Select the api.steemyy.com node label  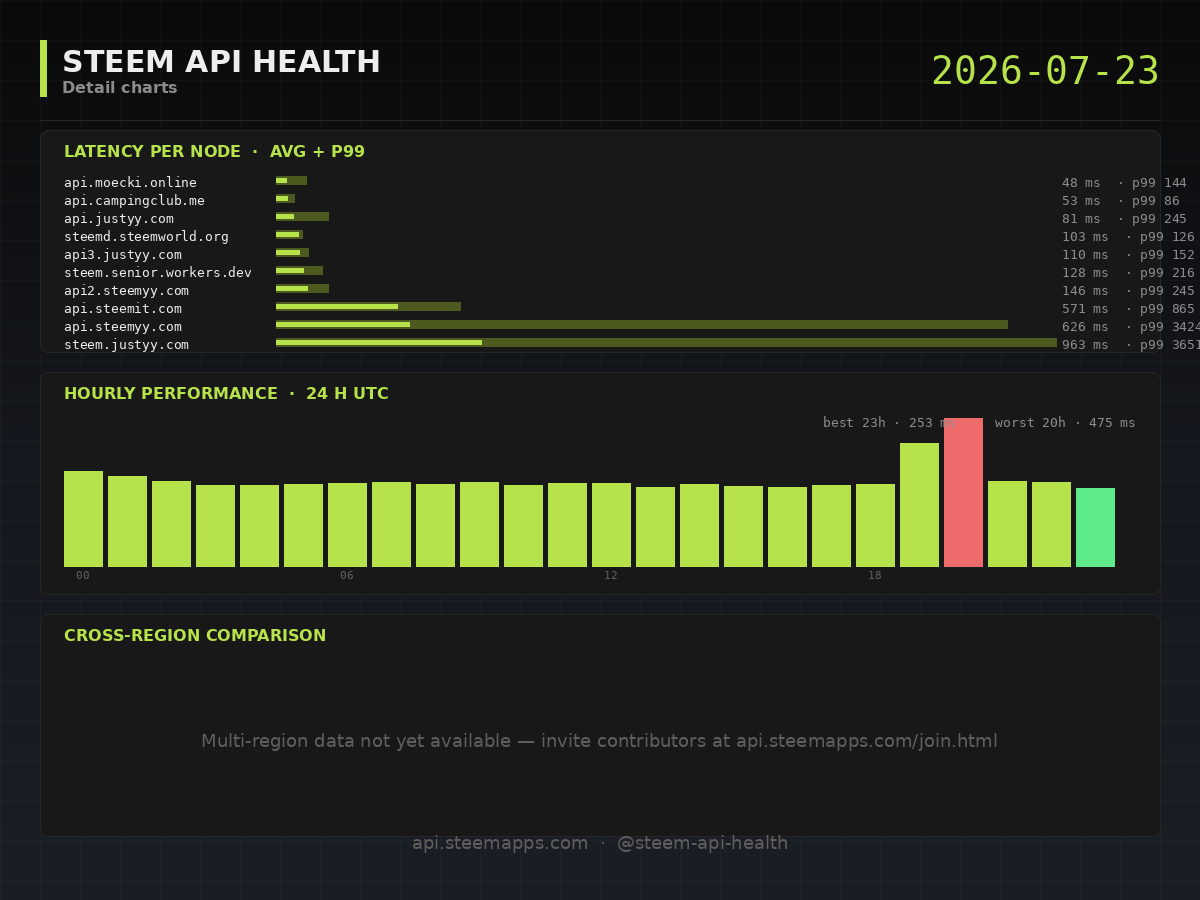coord(123,327)
